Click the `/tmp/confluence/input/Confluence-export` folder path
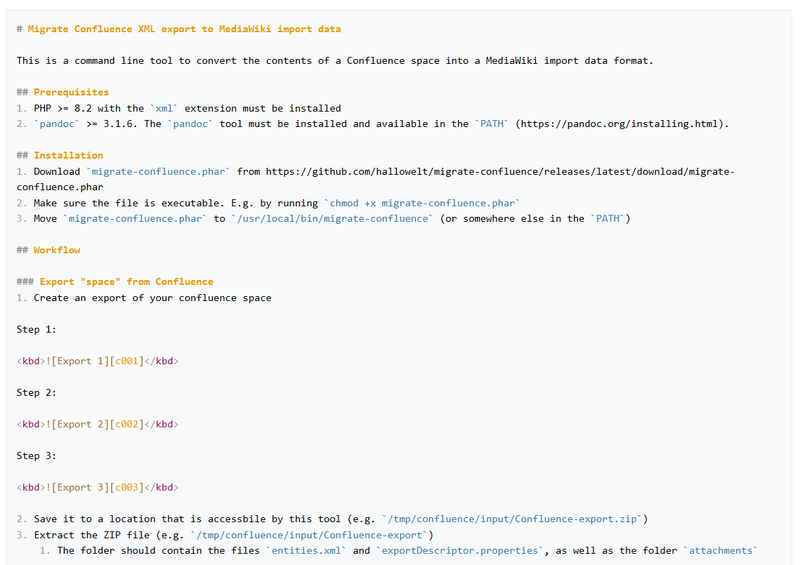800x565 pixels. [x=309, y=535]
